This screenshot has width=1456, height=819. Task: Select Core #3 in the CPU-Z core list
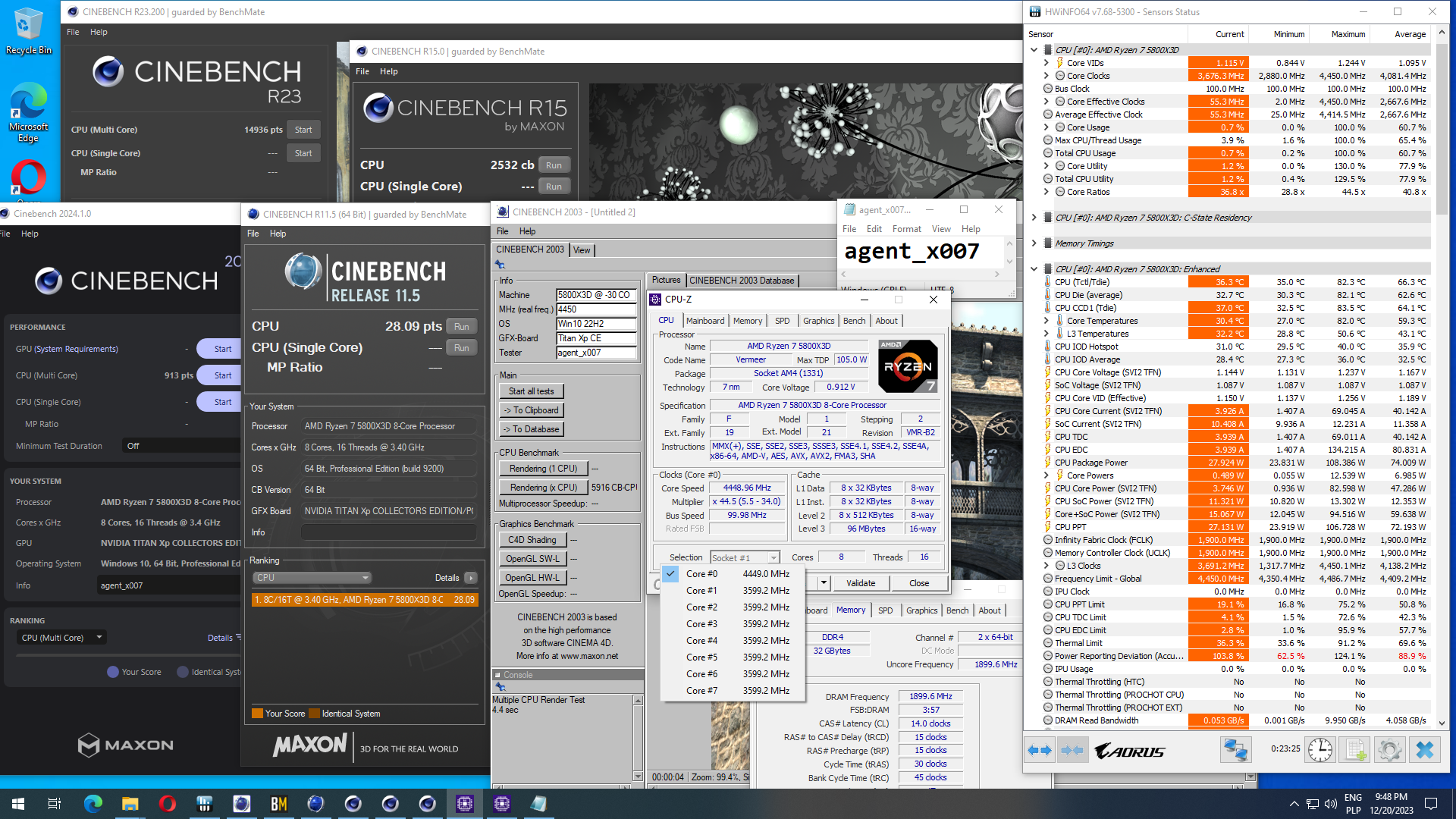[733, 624]
